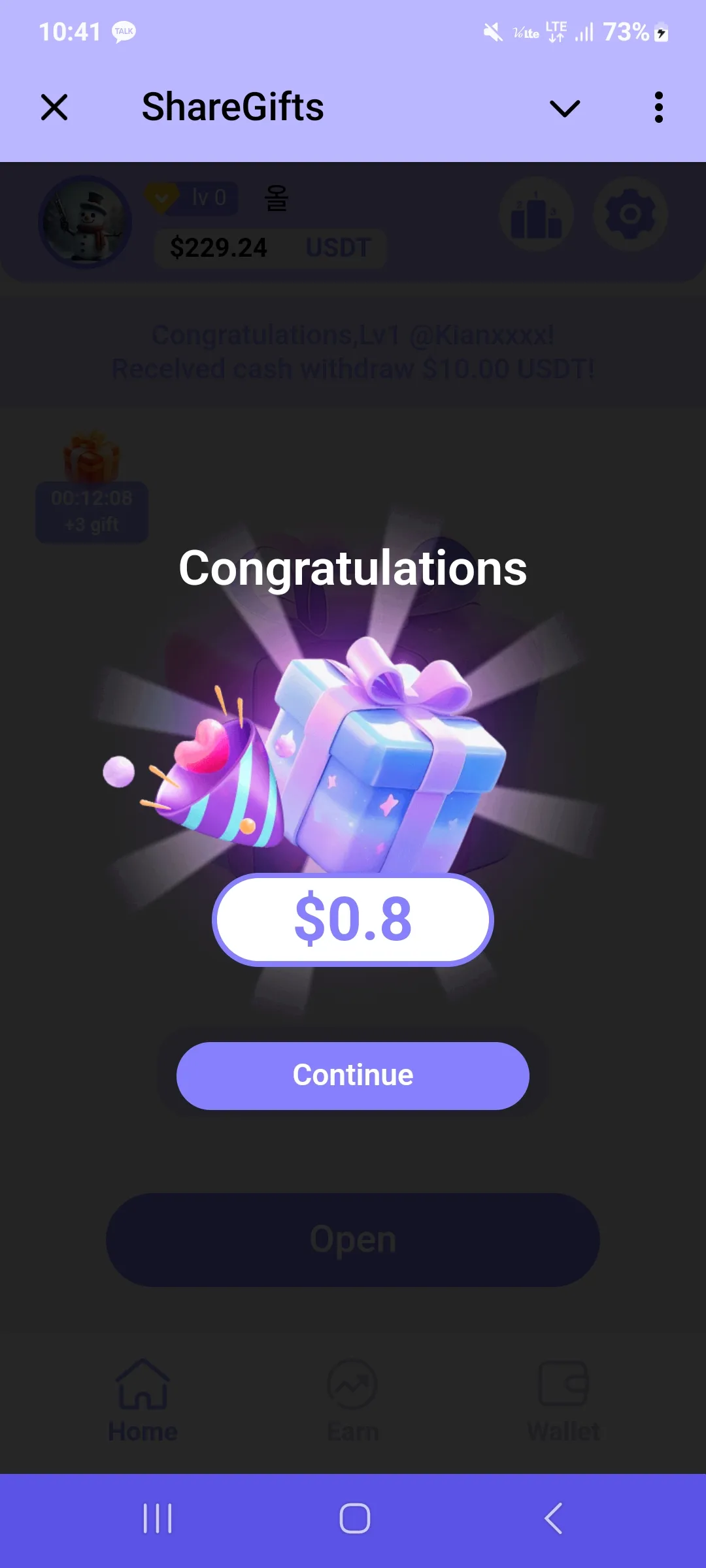The height and width of the screenshot is (1568, 706).
Task: Tap the gift box countdown timer icon
Action: [92, 486]
